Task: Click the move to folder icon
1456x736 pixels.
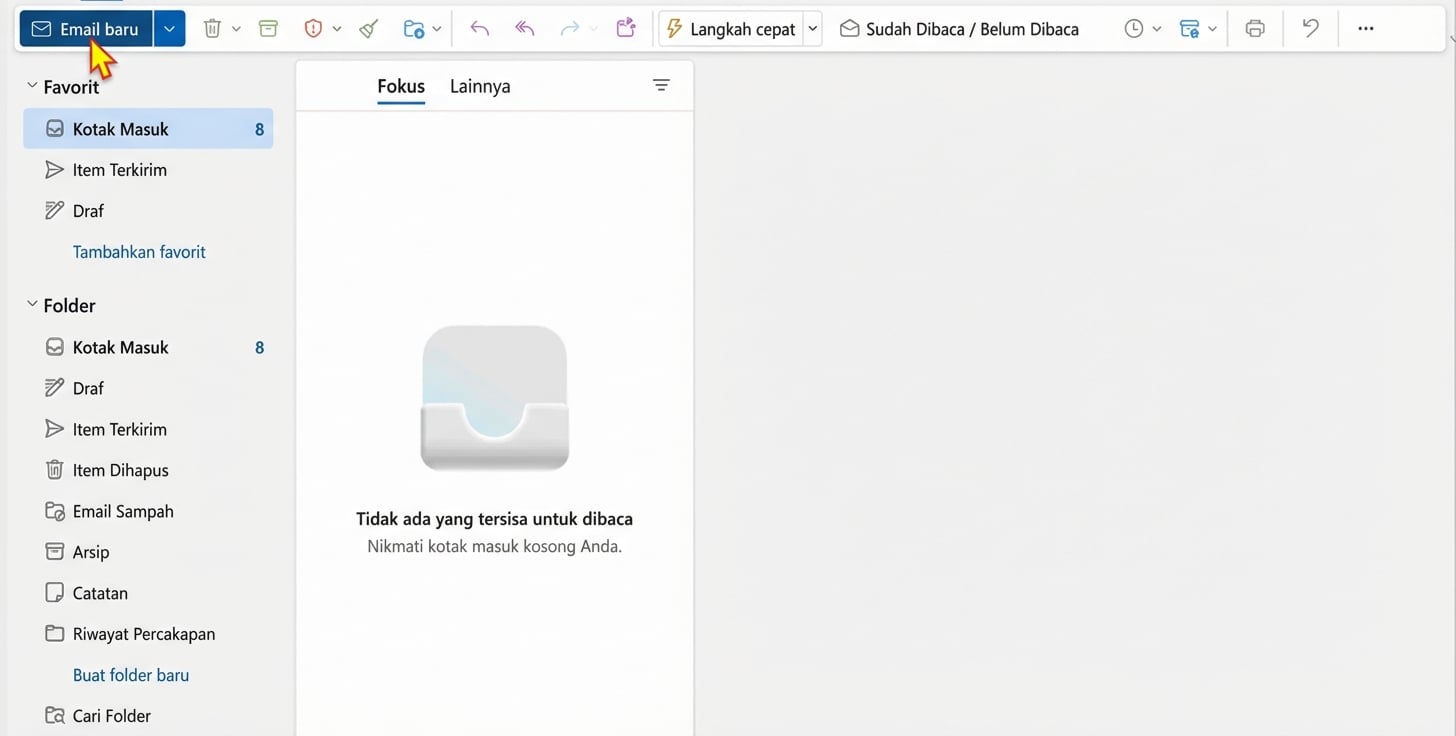Action: pos(414,29)
